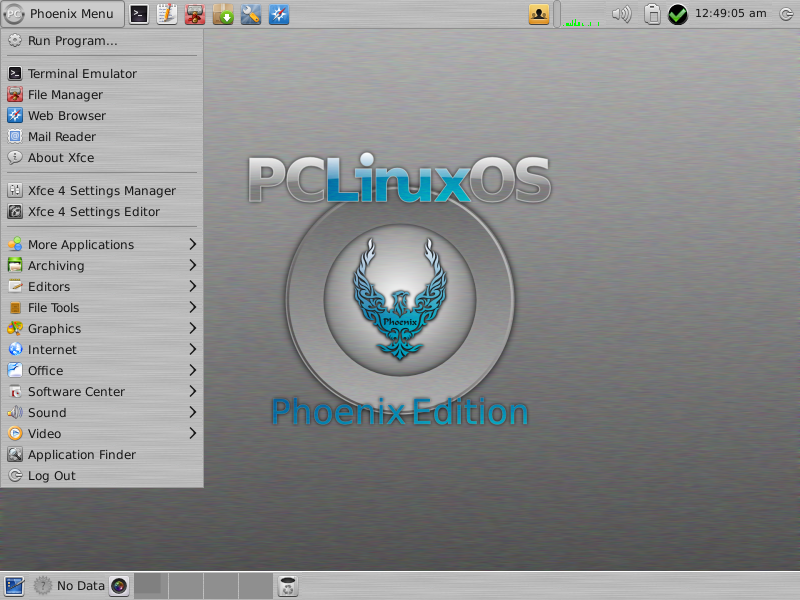Expand Office submenu arrow

(192, 370)
